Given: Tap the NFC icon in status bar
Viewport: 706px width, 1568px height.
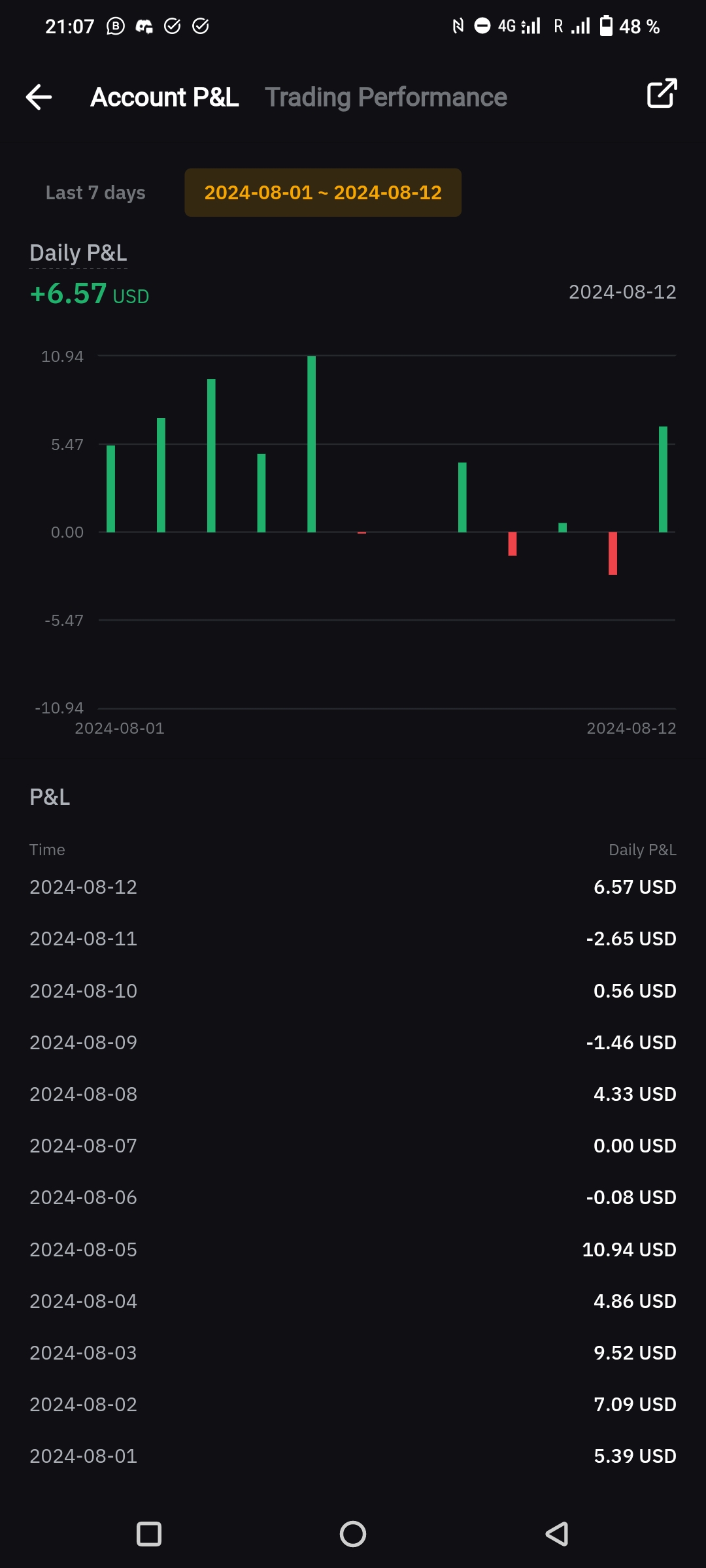Looking at the screenshot, I should pos(458,26).
